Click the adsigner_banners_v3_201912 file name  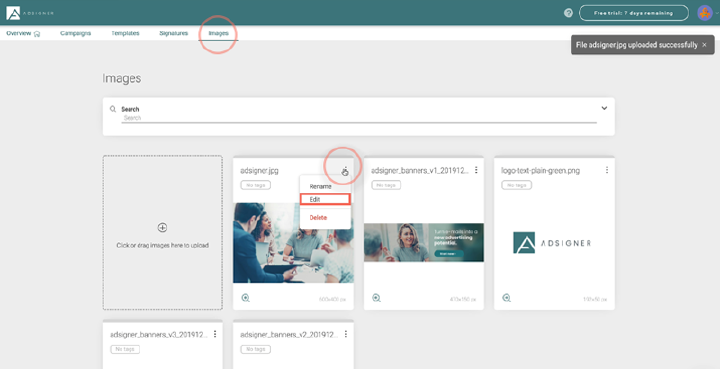point(159,335)
